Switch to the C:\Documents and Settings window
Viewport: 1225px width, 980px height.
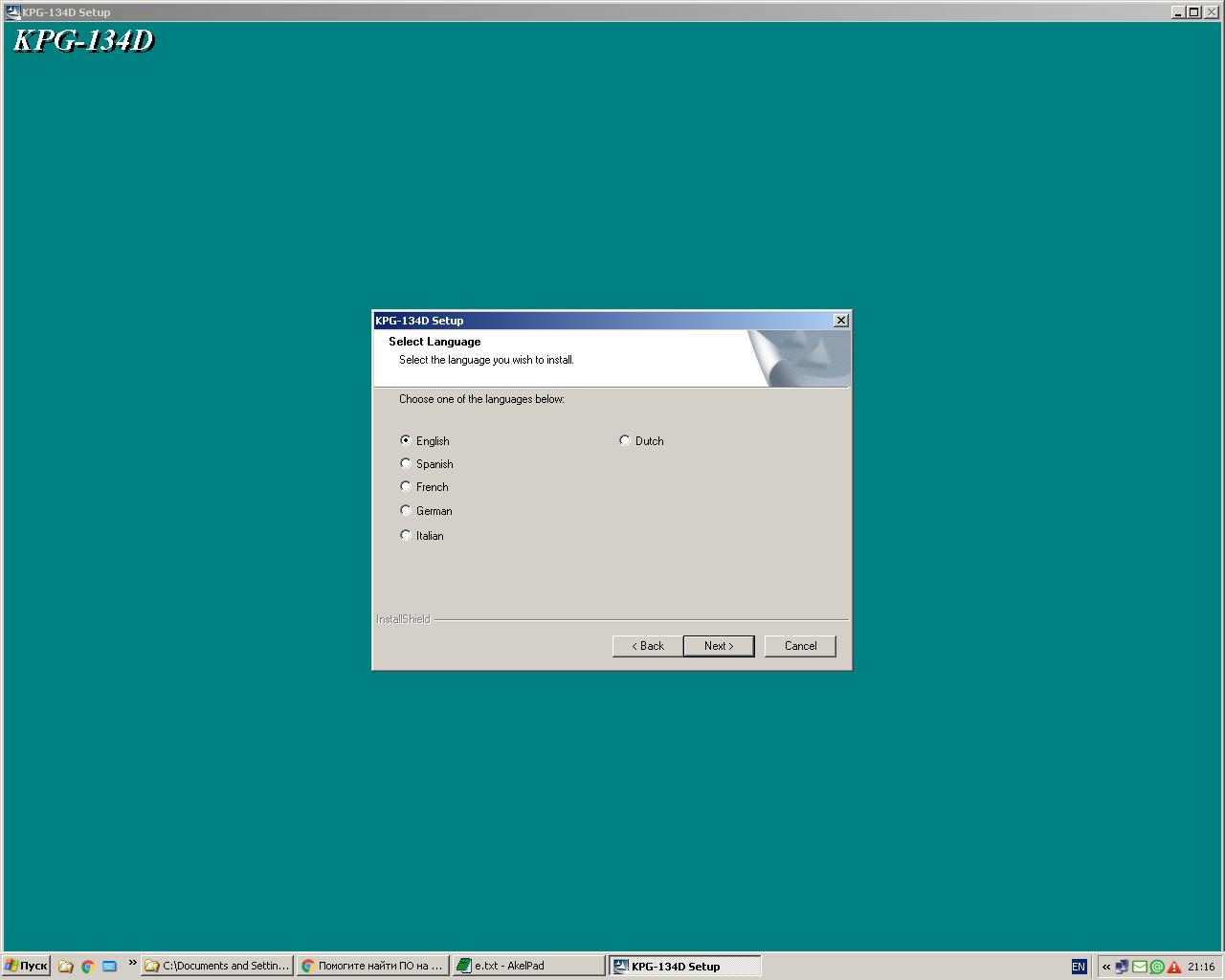point(217,966)
